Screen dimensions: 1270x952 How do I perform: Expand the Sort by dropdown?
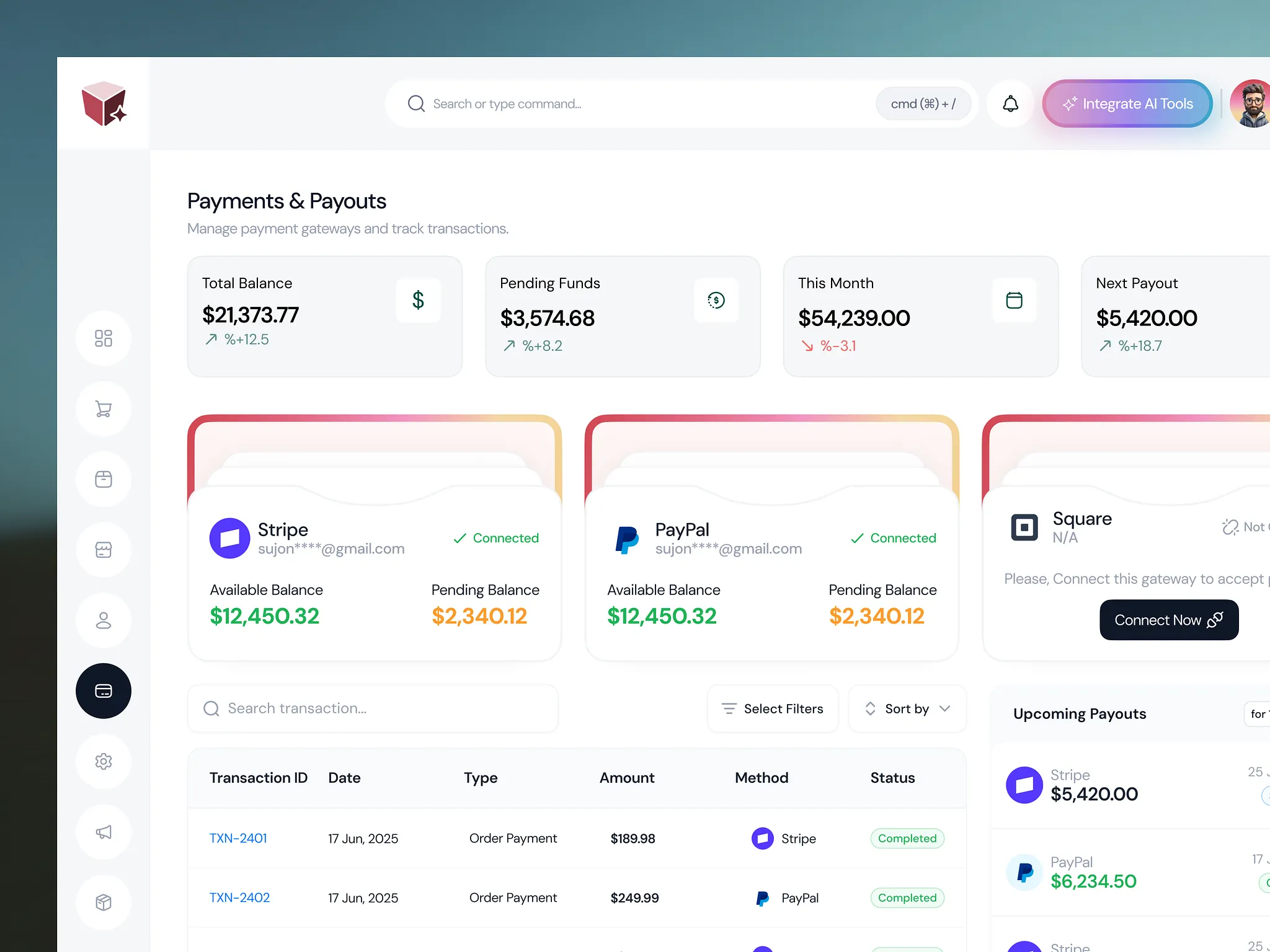tap(907, 708)
